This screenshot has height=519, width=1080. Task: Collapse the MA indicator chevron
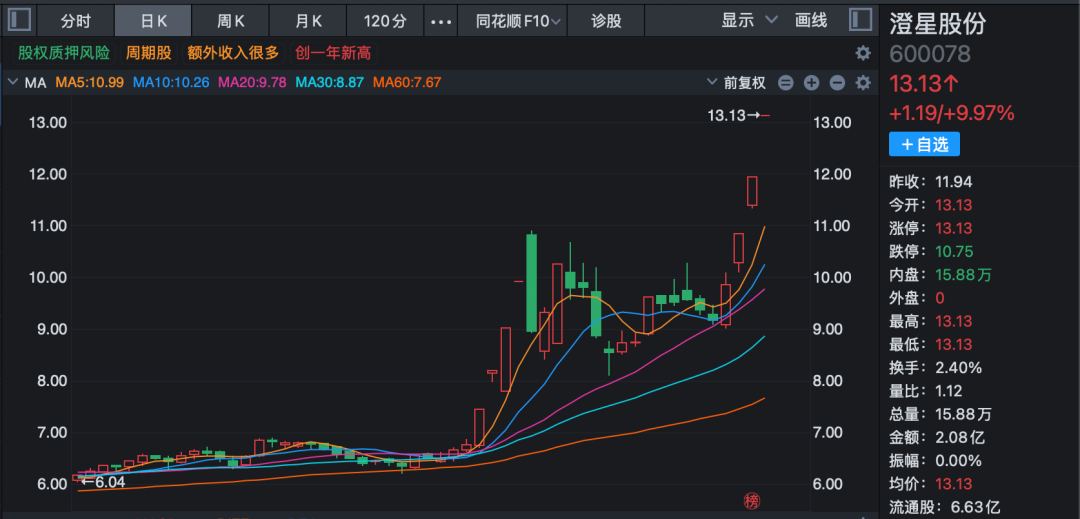13,82
